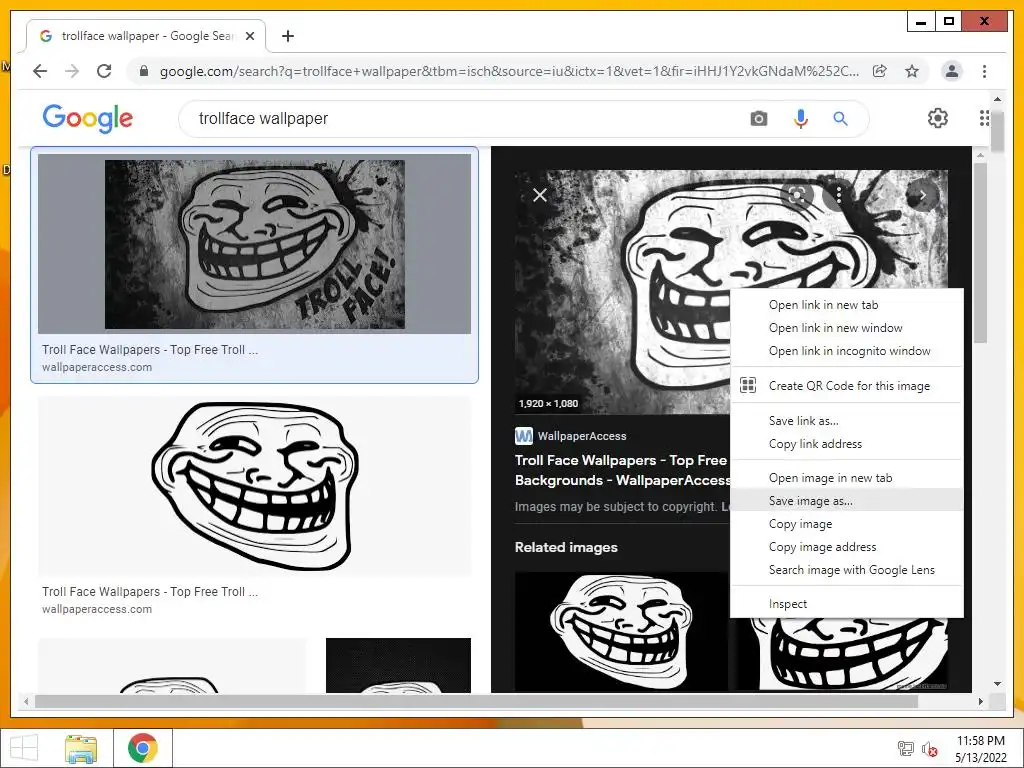Choose Copy image address
Viewport: 1024px width, 768px height.
point(846,547)
